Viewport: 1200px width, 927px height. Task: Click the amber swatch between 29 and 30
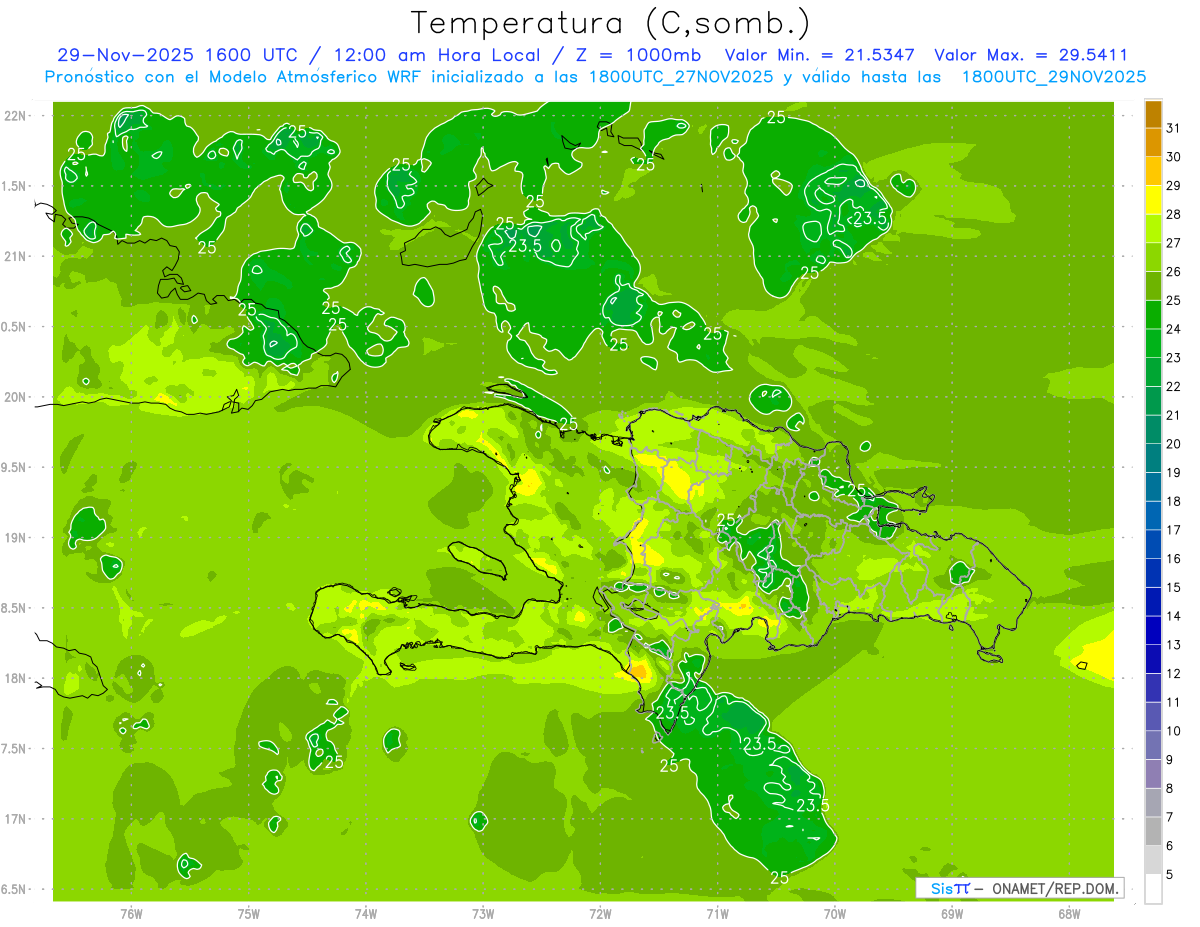[x=1153, y=171]
